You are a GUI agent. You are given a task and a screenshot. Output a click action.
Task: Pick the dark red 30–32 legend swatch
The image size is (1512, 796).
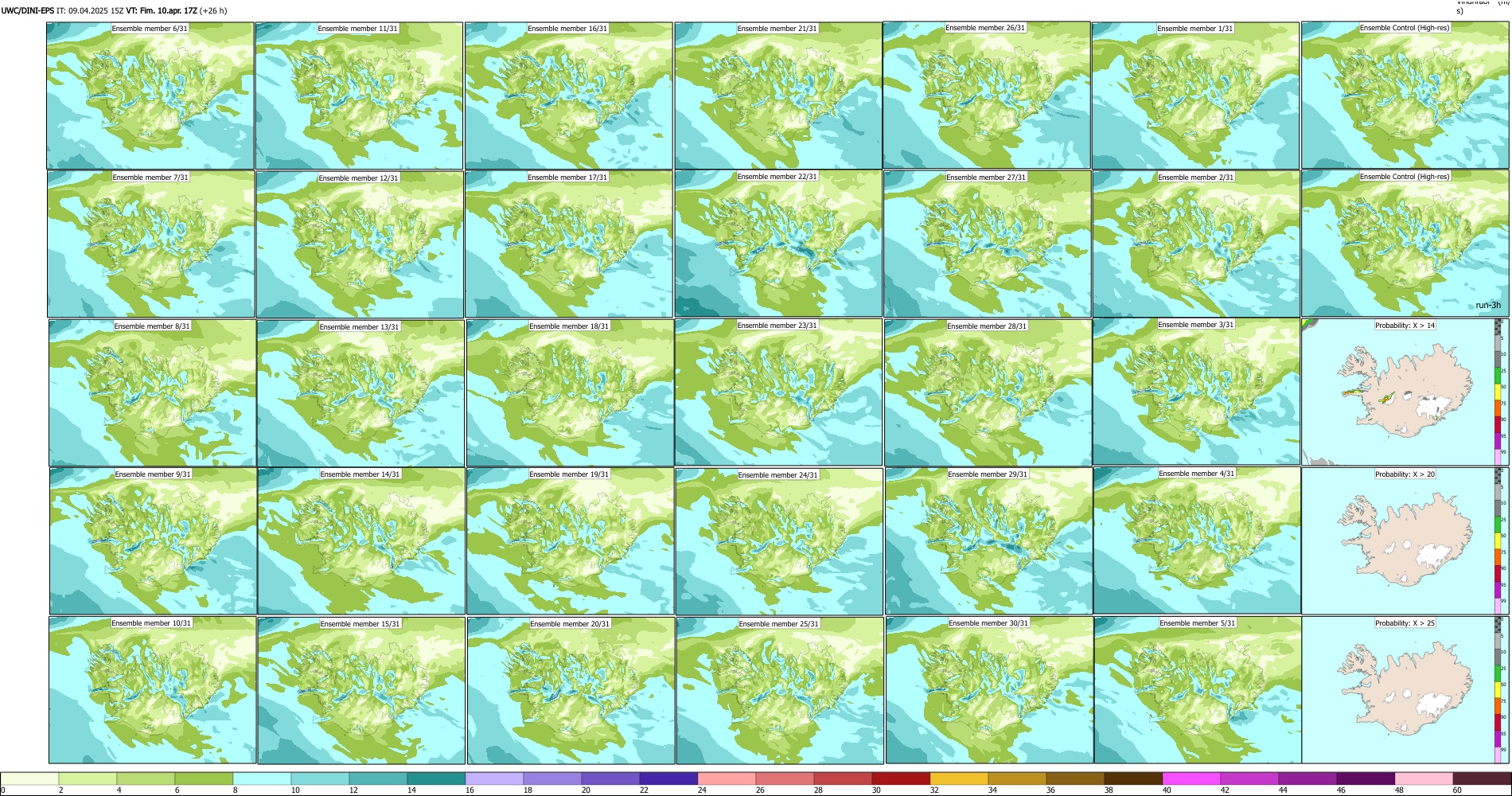click(x=901, y=779)
